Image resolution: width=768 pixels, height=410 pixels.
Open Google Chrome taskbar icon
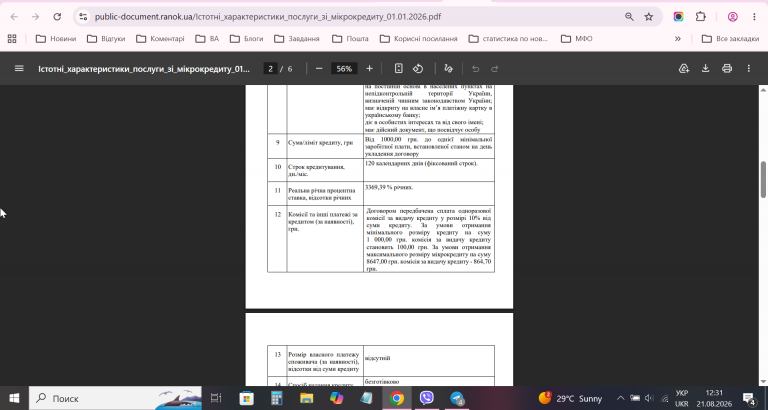397,398
